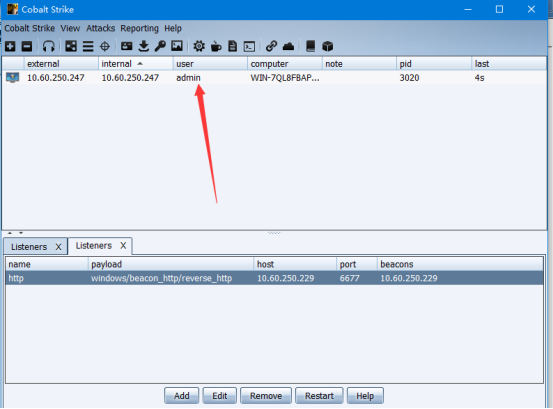Screen dimensions: 553x409
Task: Open screenshots view picture icon
Action: click(x=177, y=46)
